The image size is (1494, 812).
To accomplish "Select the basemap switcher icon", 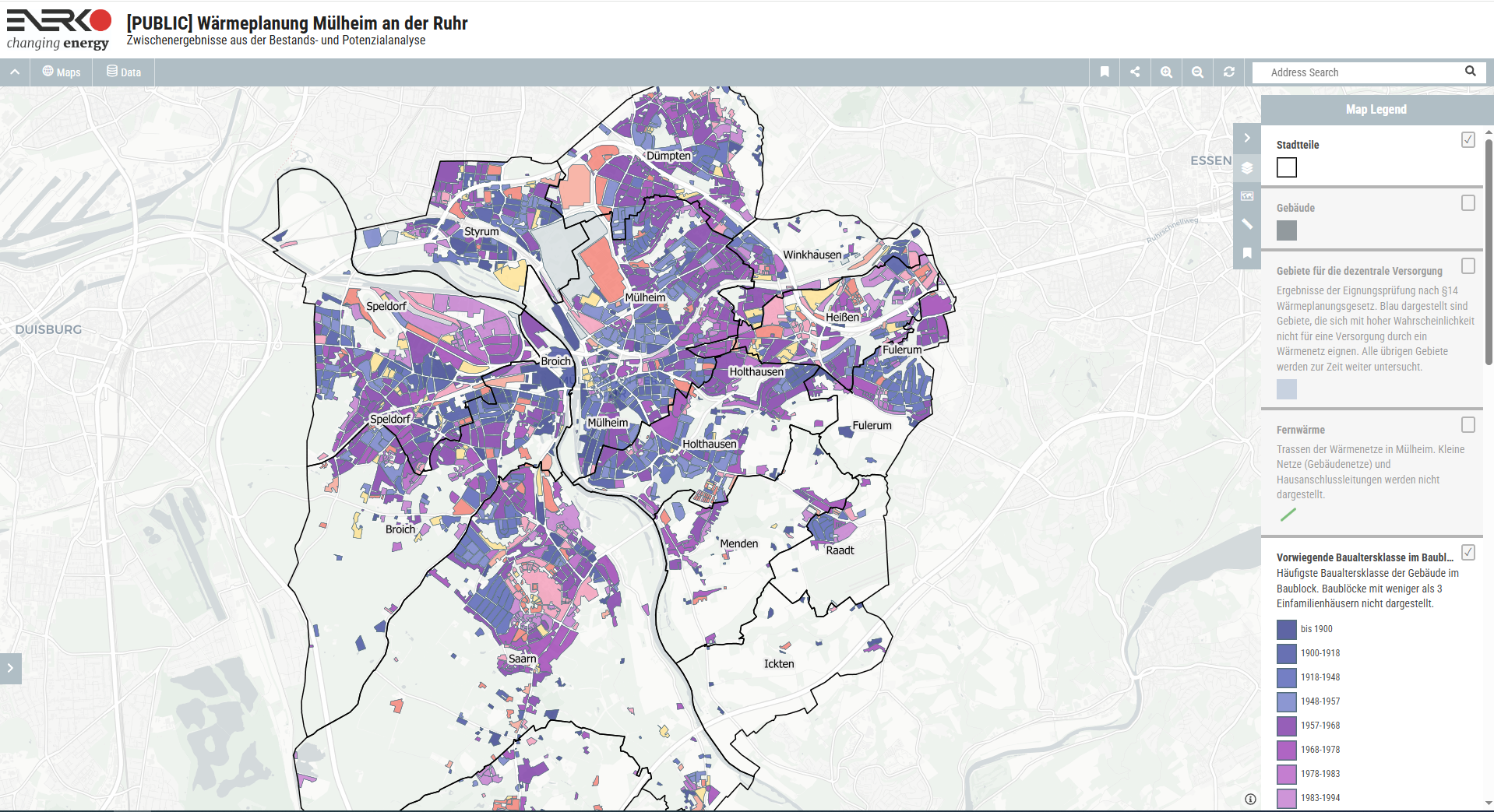I will click(1247, 195).
